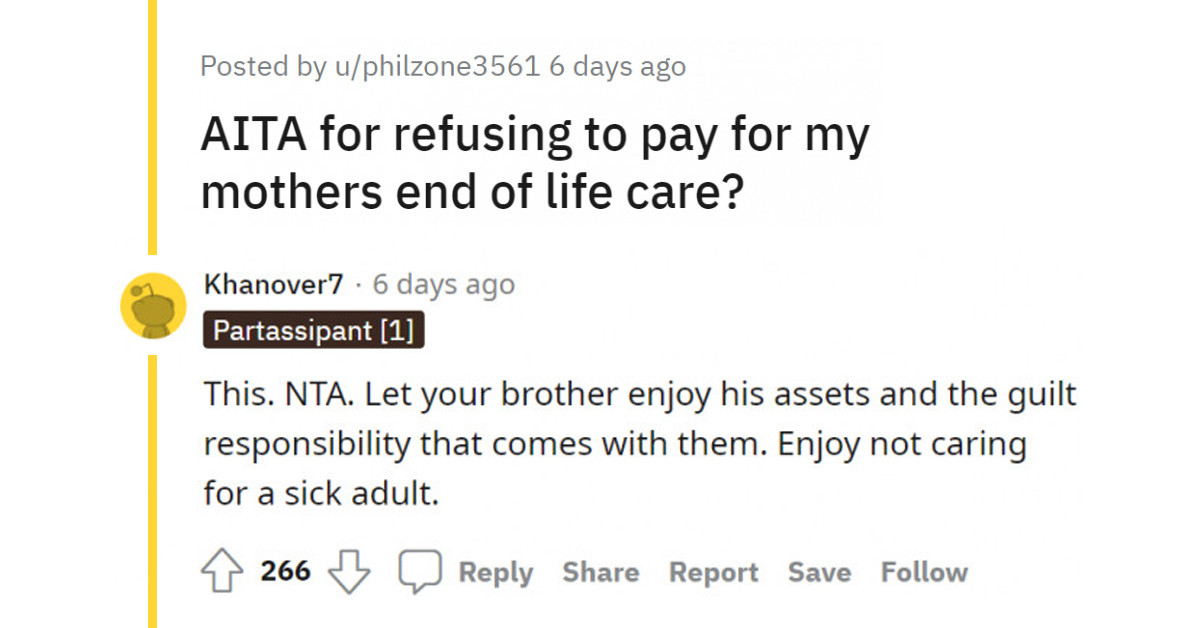Click the Partassipant [1] flair tag
The image size is (1200, 628).
point(314,330)
